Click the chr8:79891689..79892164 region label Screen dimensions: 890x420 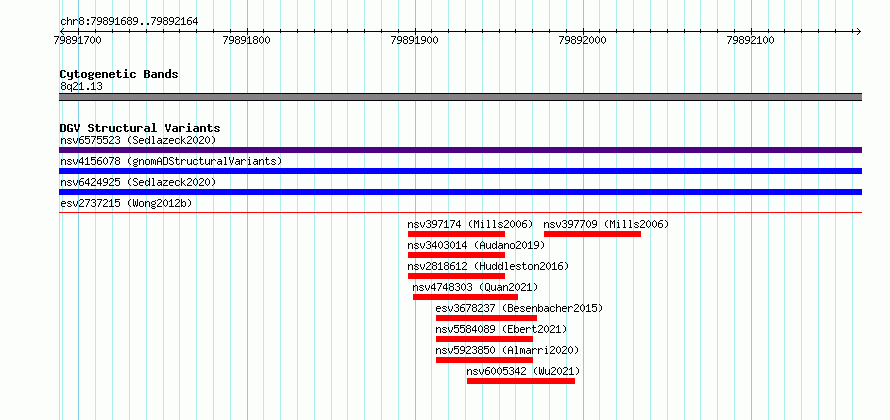129,22
